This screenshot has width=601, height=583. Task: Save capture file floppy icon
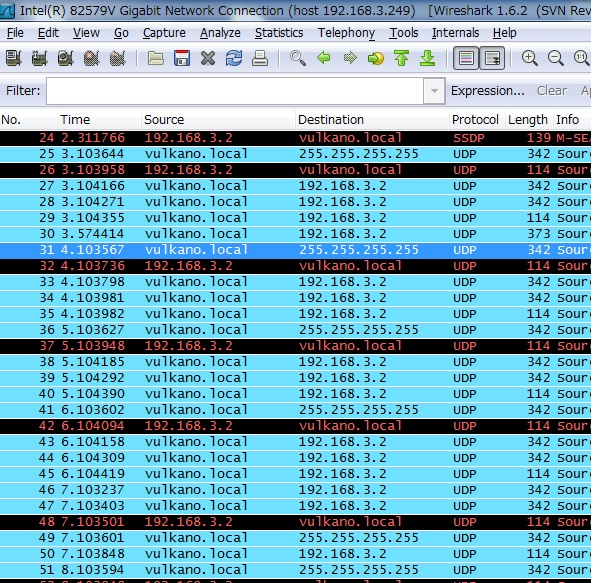click(x=182, y=59)
